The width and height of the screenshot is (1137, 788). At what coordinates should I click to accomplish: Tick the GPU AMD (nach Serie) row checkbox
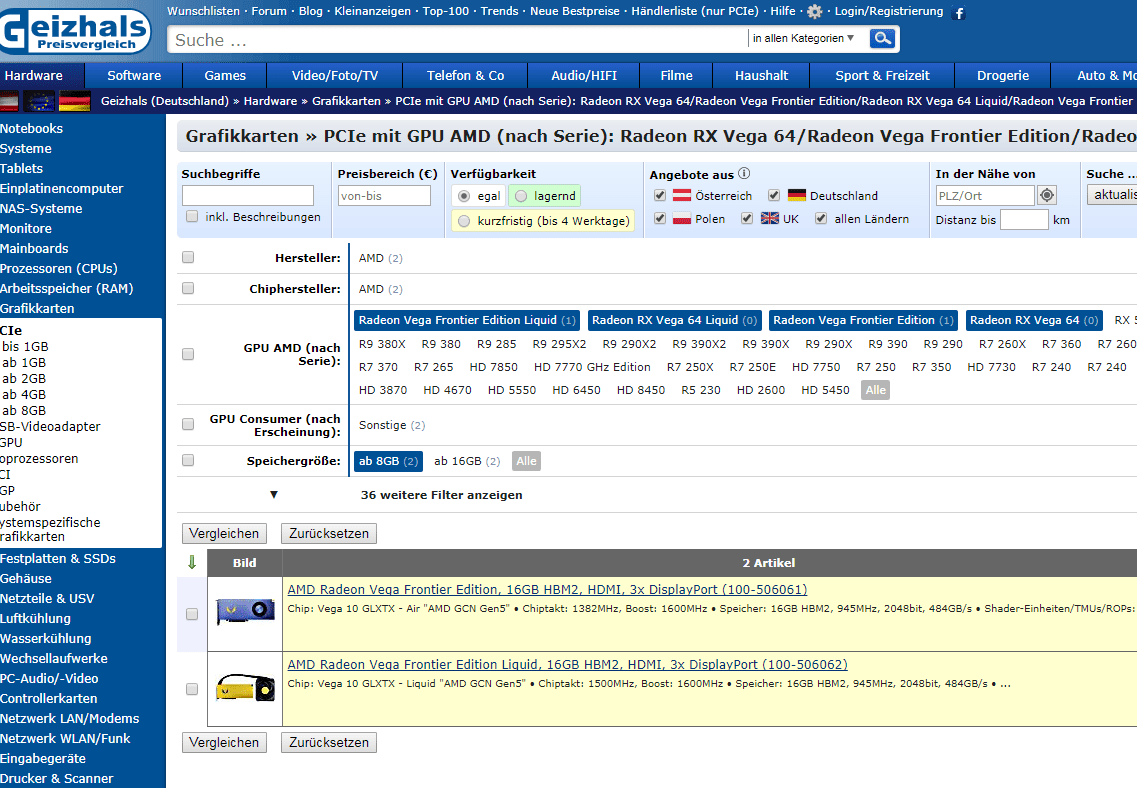tap(188, 354)
